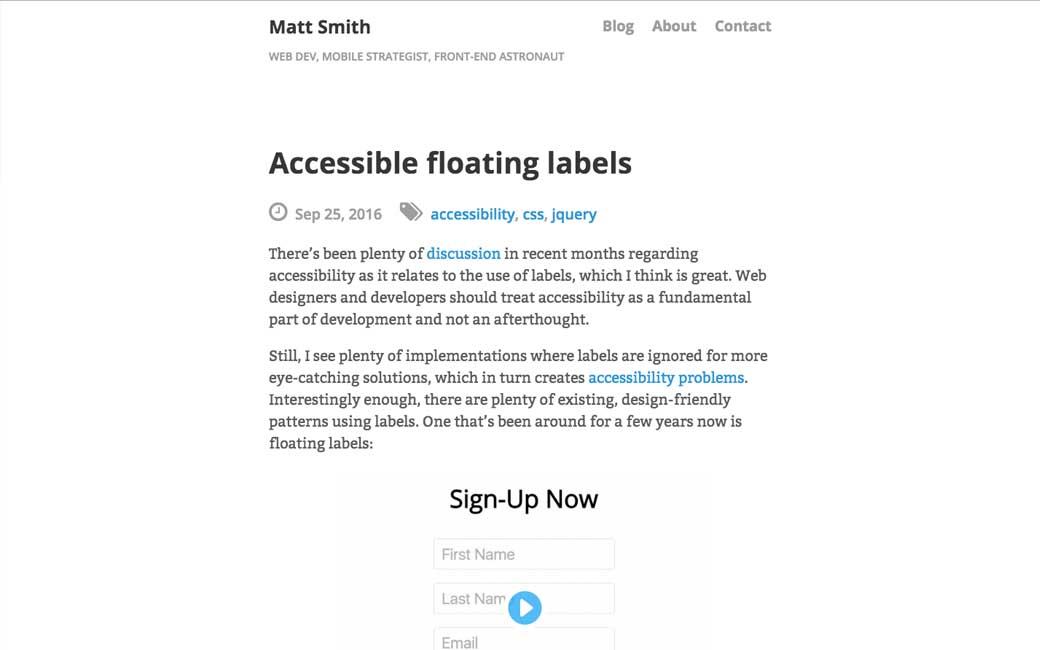Go to the About page
The image size is (1040, 650).
tap(674, 26)
